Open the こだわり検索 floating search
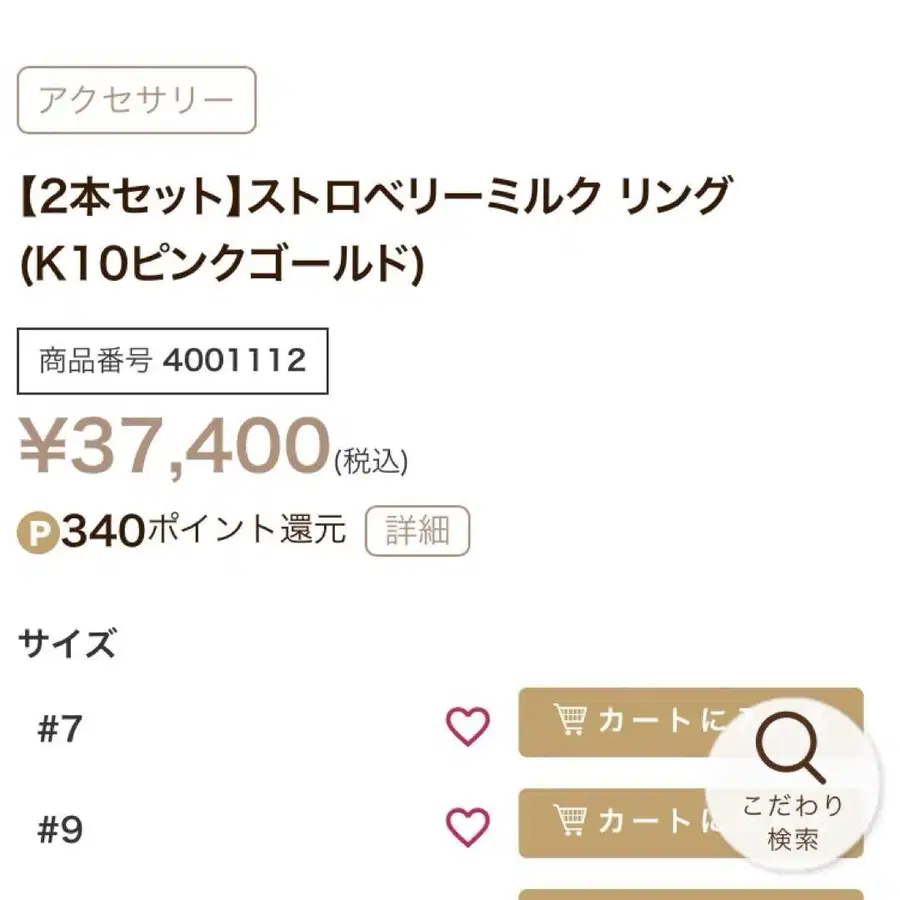The width and height of the screenshot is (900, 900). (792, 784)
